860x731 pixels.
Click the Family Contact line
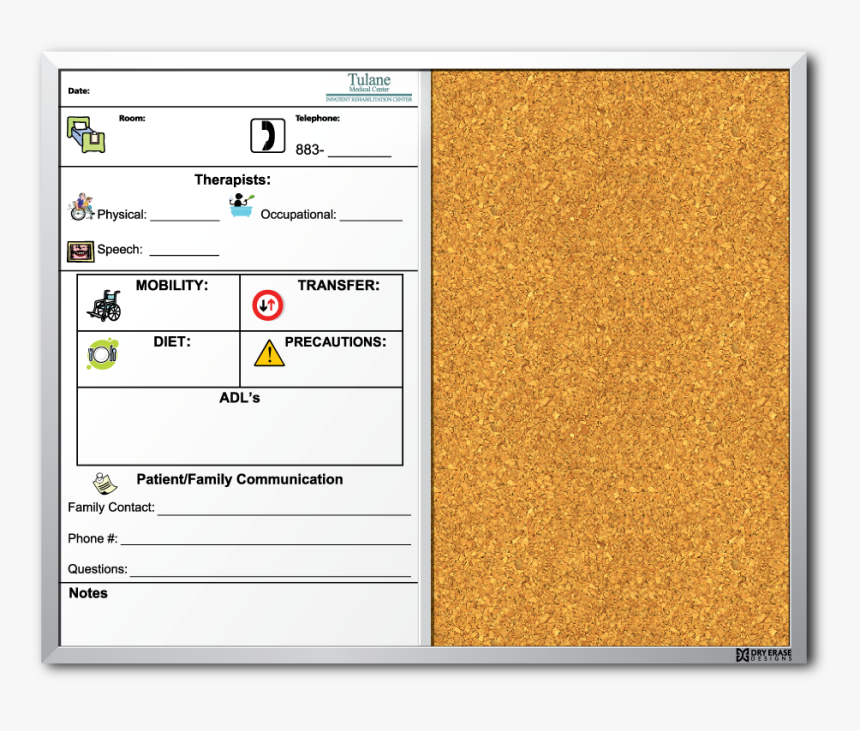(x=283, y=512)
